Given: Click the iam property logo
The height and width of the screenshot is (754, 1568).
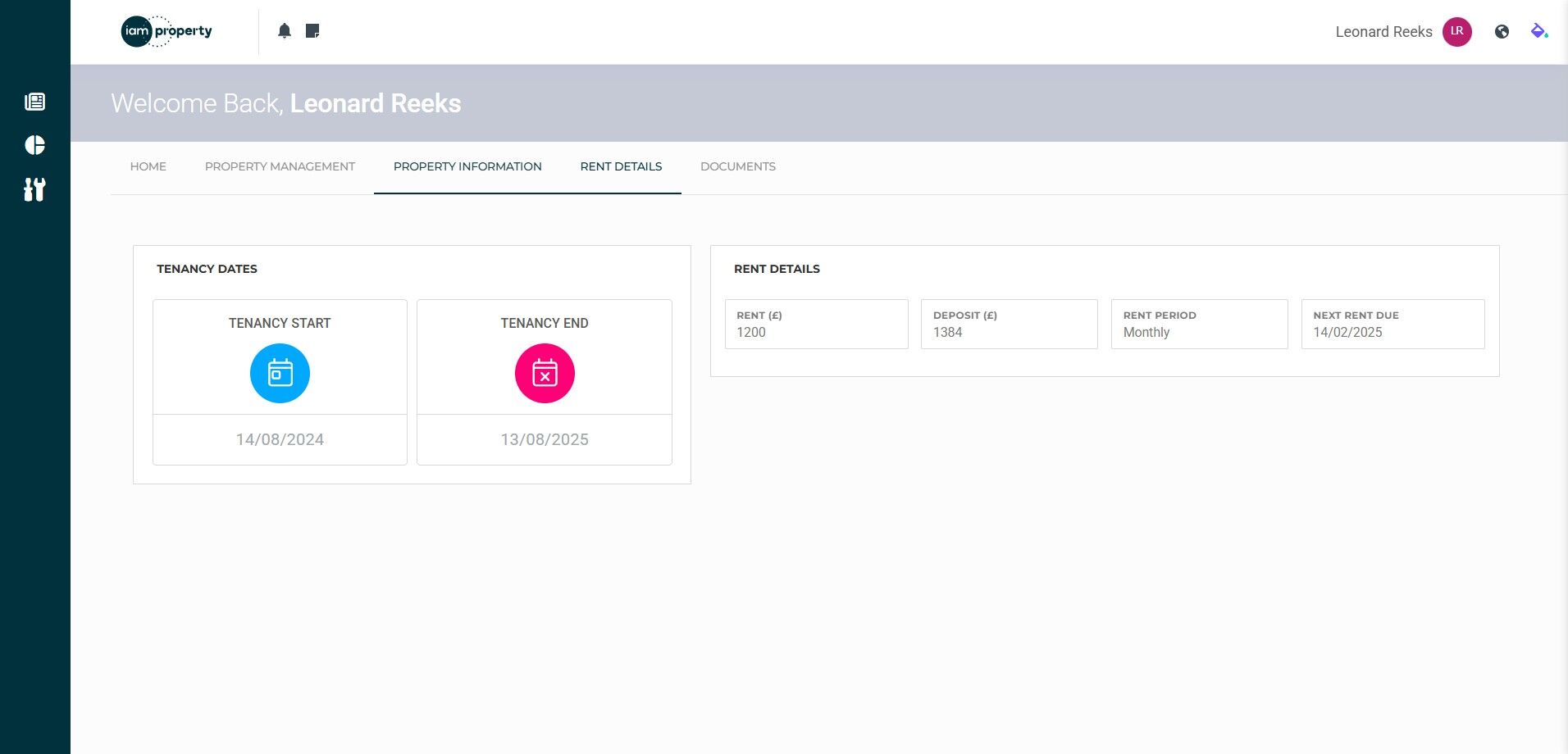Looking at the screenshot, I should click(166, 31).
